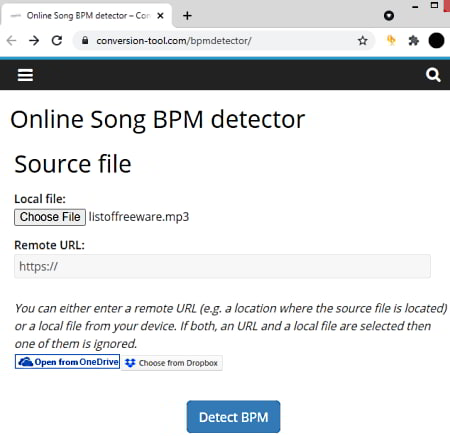
Task: Open the black profile avatar icon
Action: (x=436, y=41)
